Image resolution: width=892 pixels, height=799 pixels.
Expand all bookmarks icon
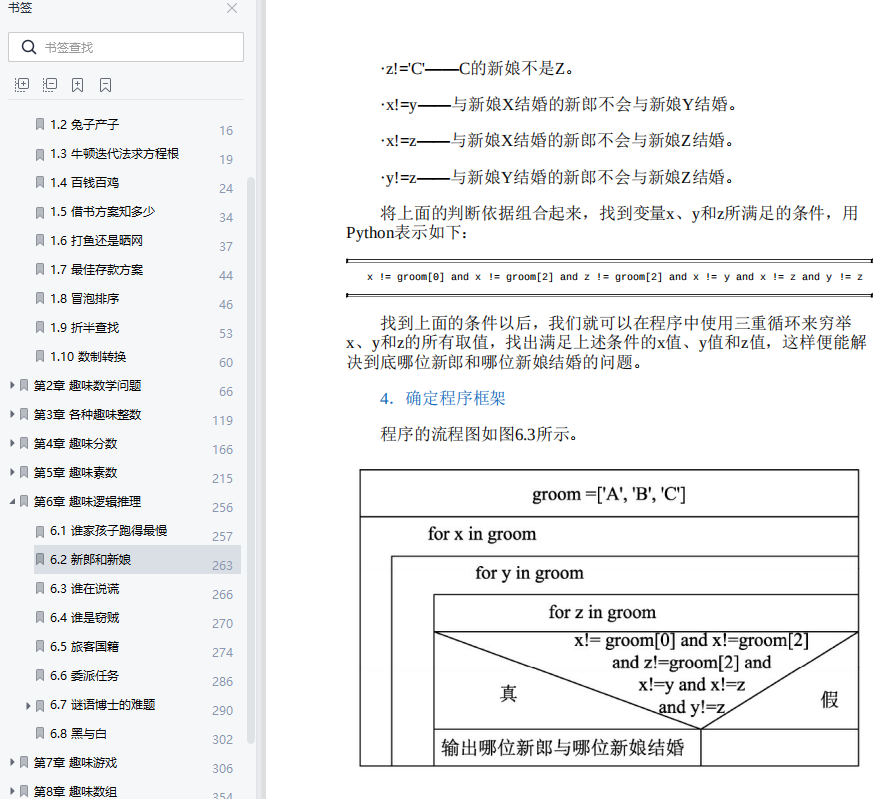pos(22,85)
